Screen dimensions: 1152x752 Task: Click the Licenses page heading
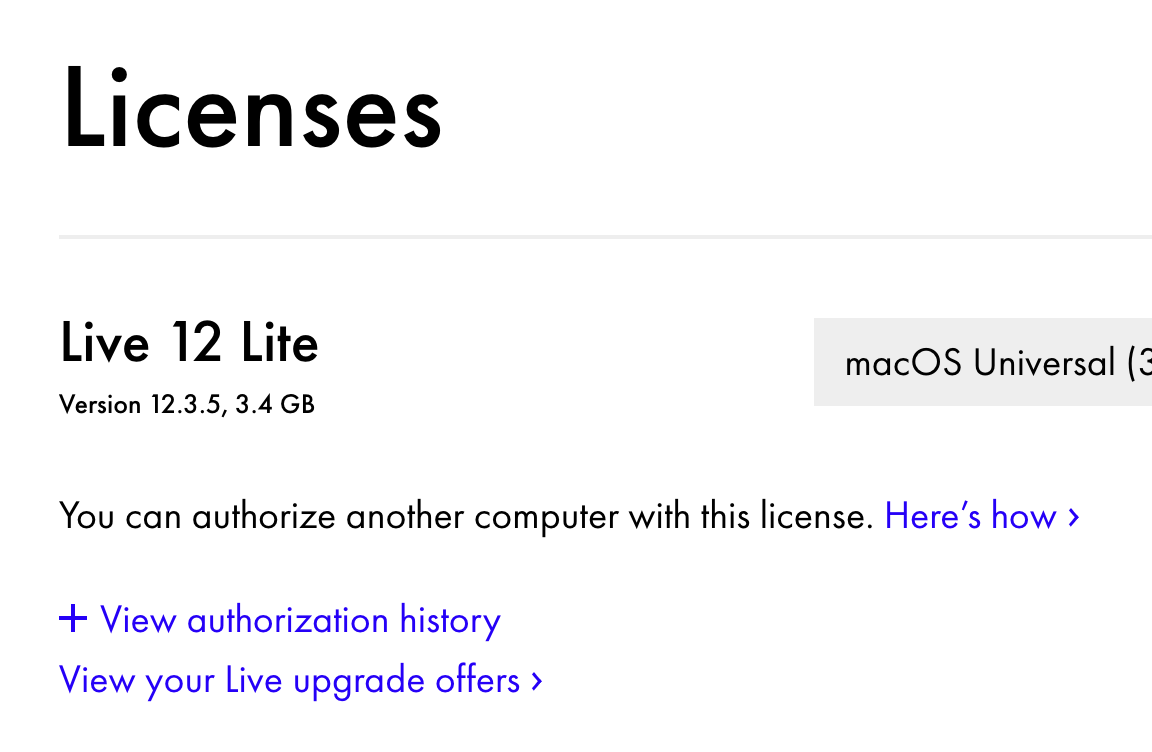pos(252,108)
